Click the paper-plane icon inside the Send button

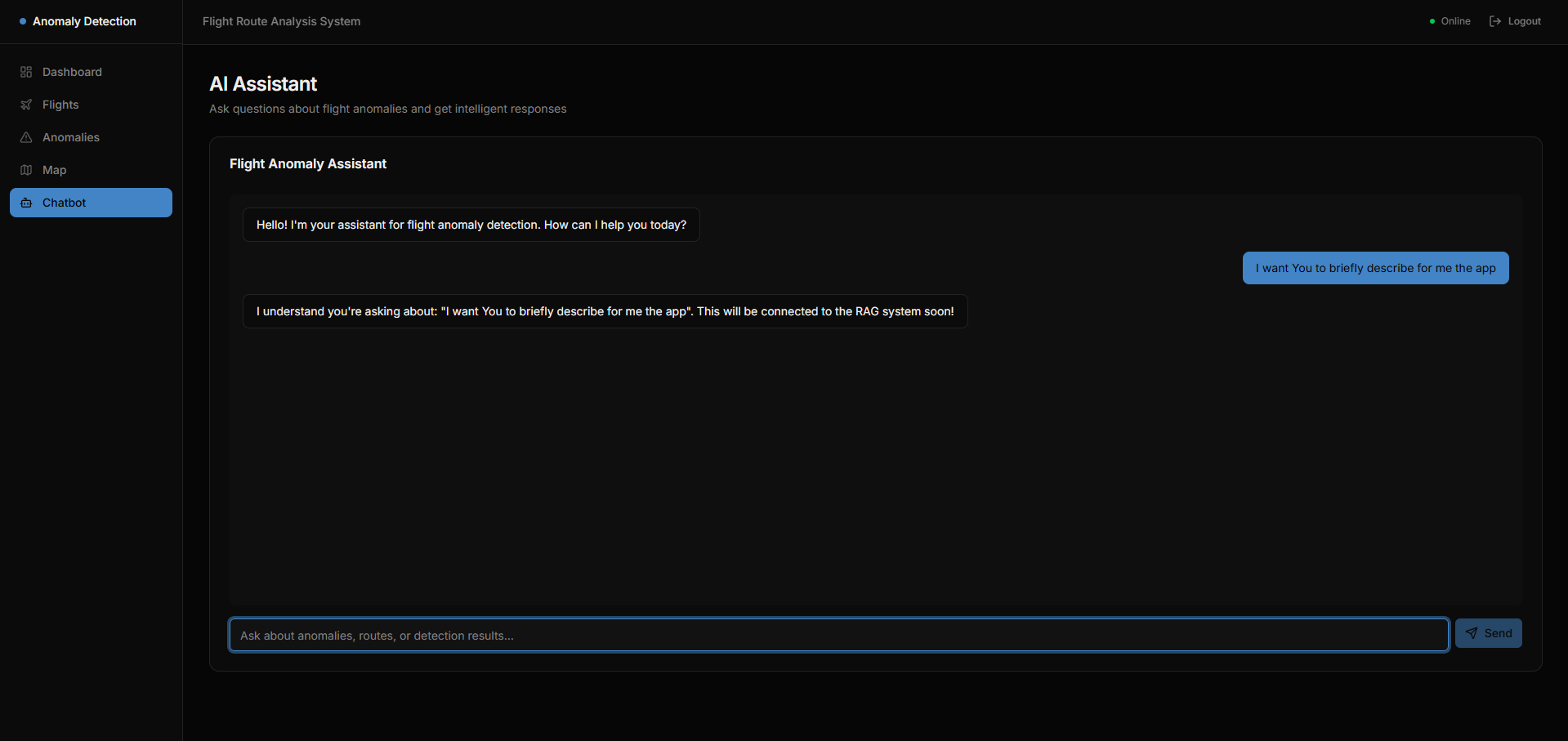click(1471, 632)
